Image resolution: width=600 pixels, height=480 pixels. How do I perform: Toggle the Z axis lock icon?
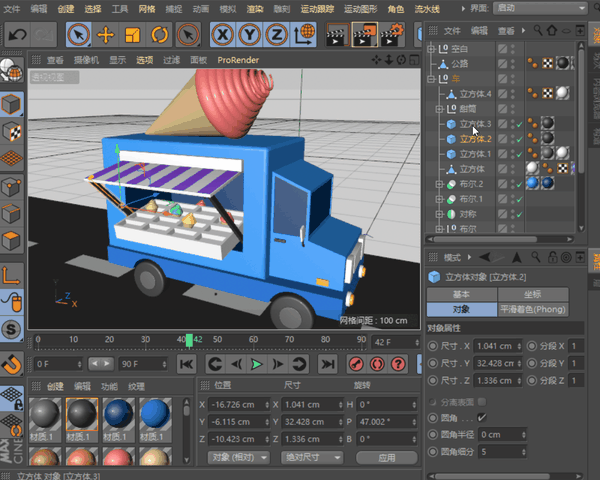point(278,36)
